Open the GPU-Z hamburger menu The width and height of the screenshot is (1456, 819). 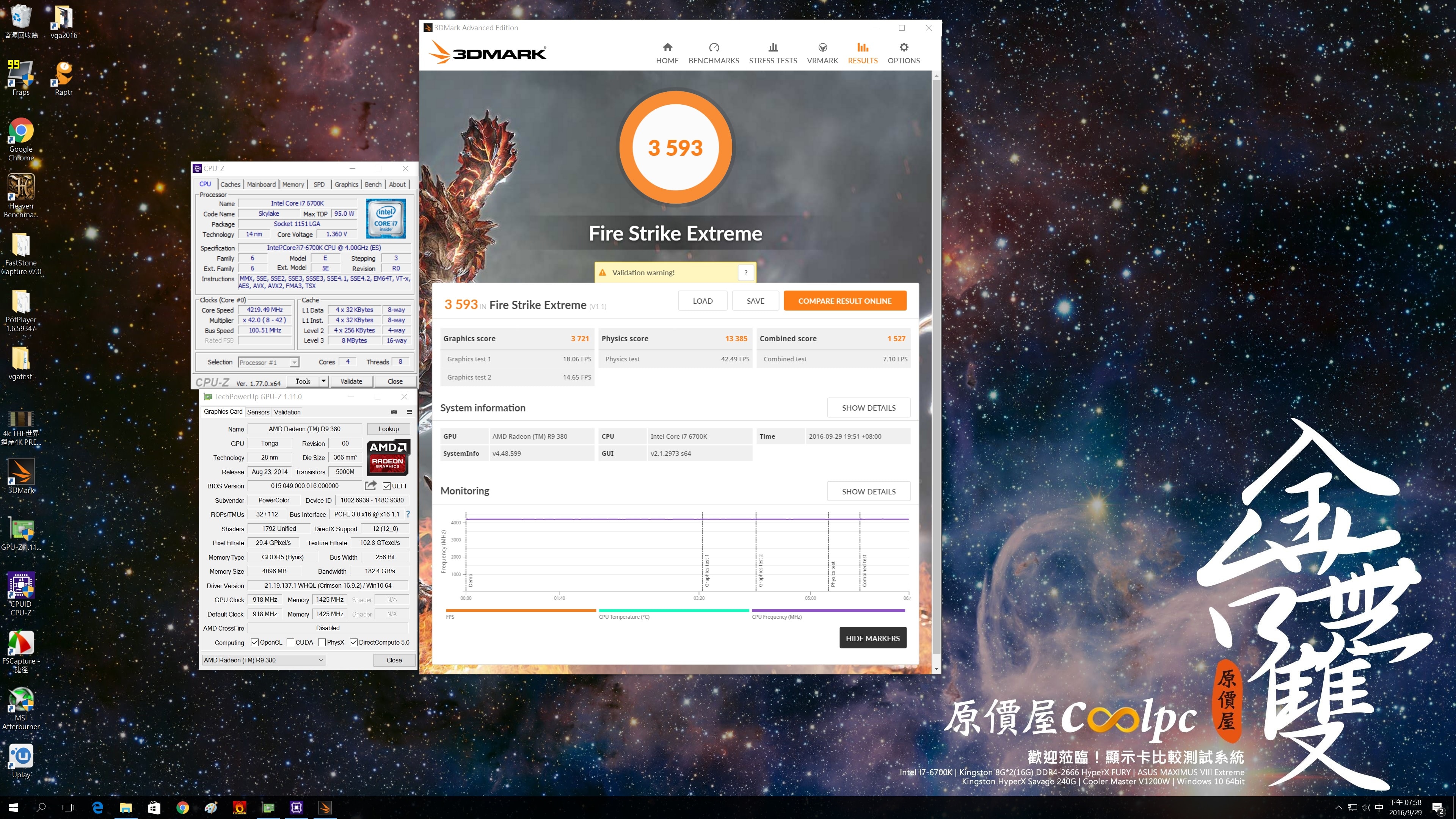(x=409, y=412)
